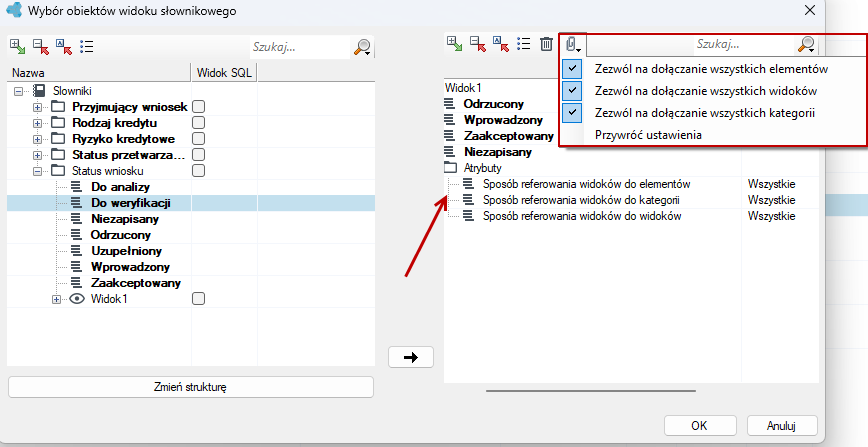
Task: Click the trash delete icon in right toolbar
Action: coord(546,44)
